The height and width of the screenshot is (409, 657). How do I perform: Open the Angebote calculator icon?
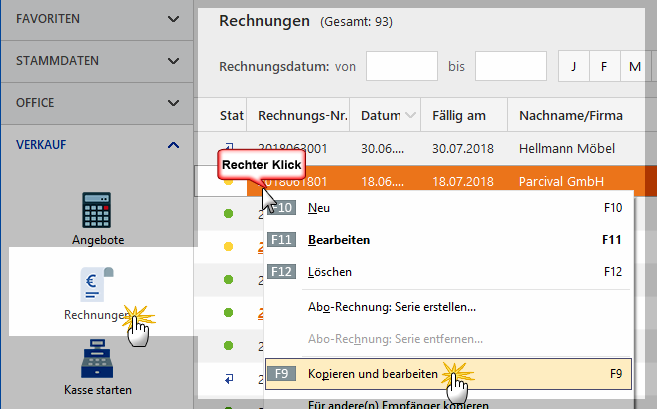tap(97, 210)
